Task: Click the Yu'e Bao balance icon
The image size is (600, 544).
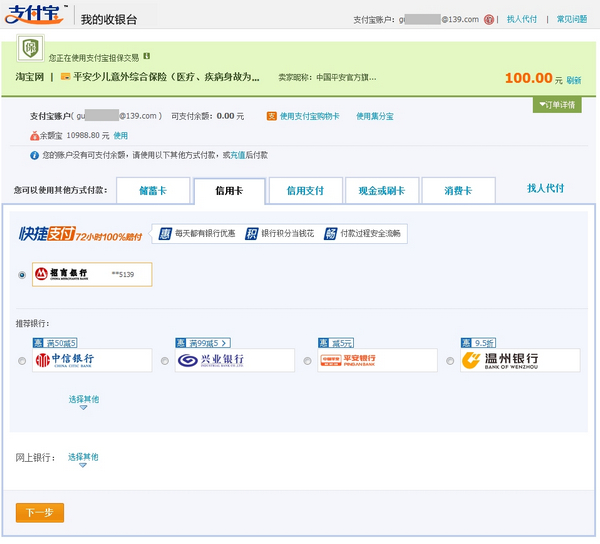Action: [x=36, y=135]
